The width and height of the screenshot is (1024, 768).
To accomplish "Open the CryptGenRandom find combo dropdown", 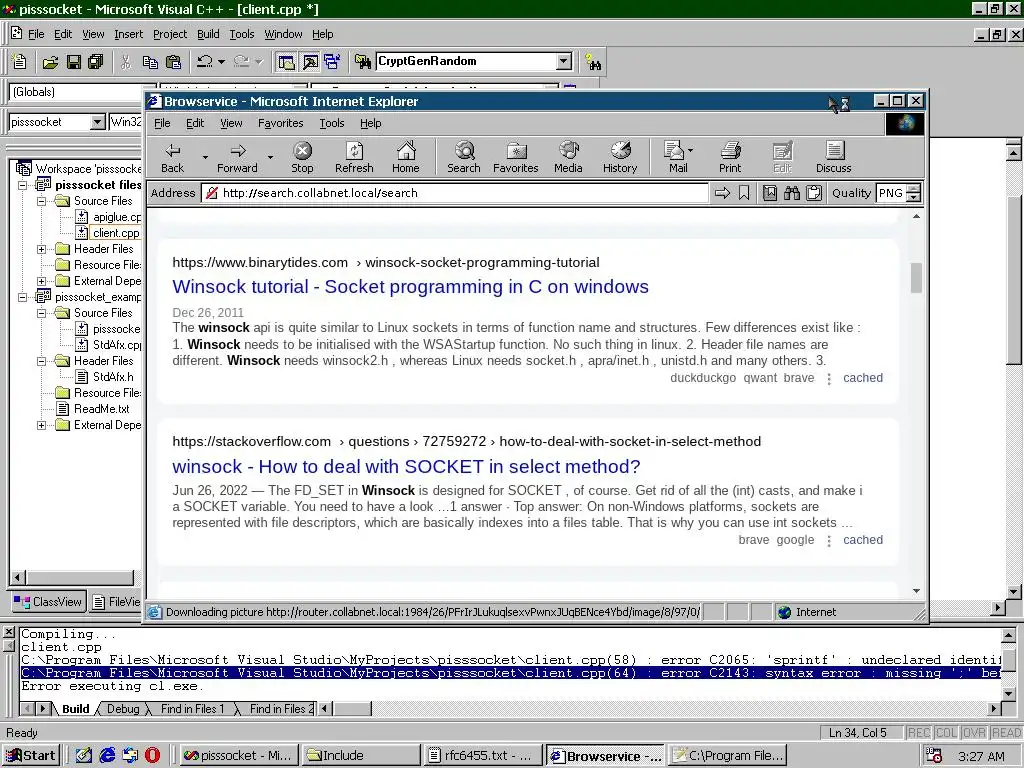I will pos(564,61).
